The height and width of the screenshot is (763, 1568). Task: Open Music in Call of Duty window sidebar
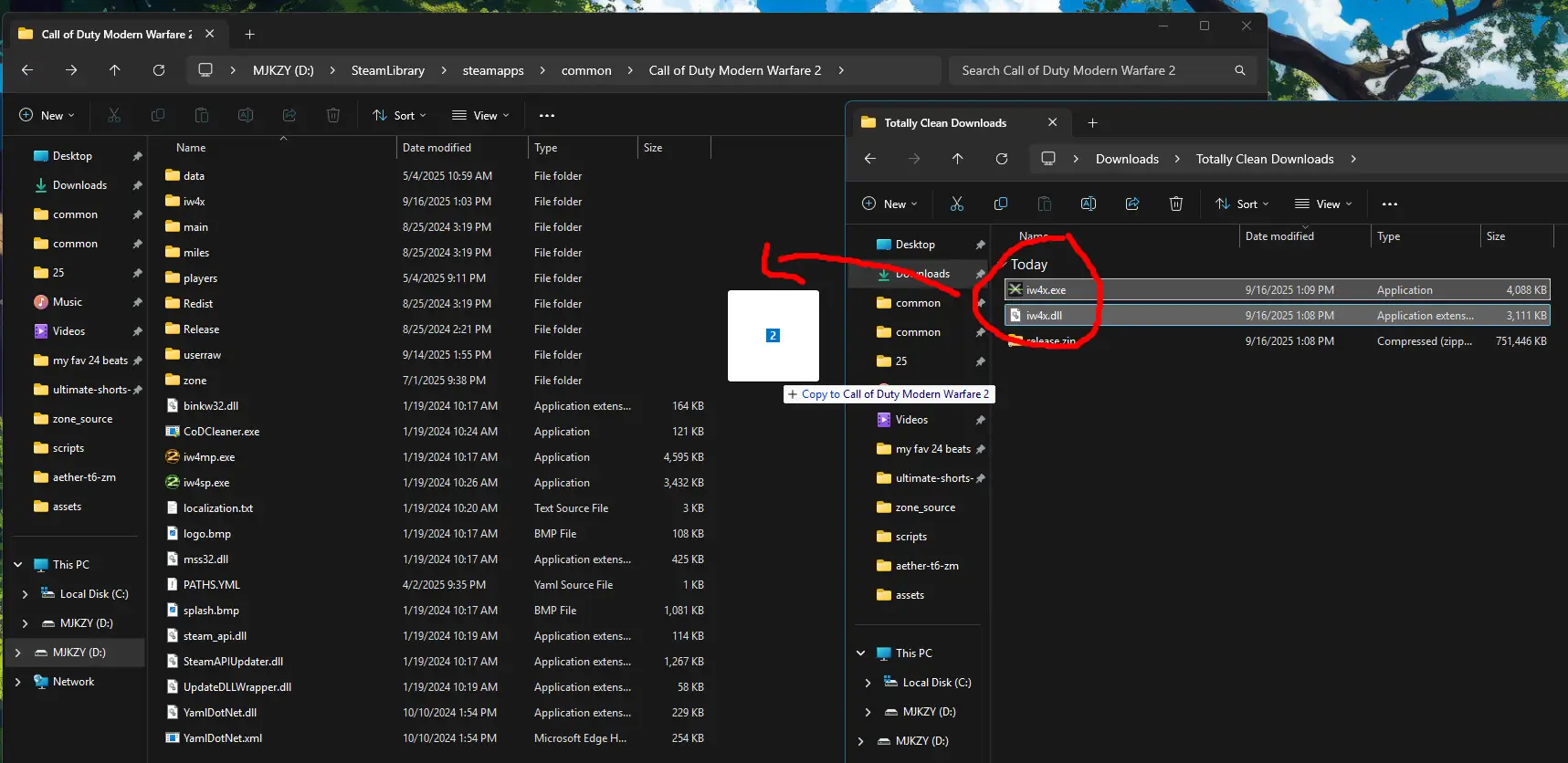pyautogui.click(x=67, y=302)
